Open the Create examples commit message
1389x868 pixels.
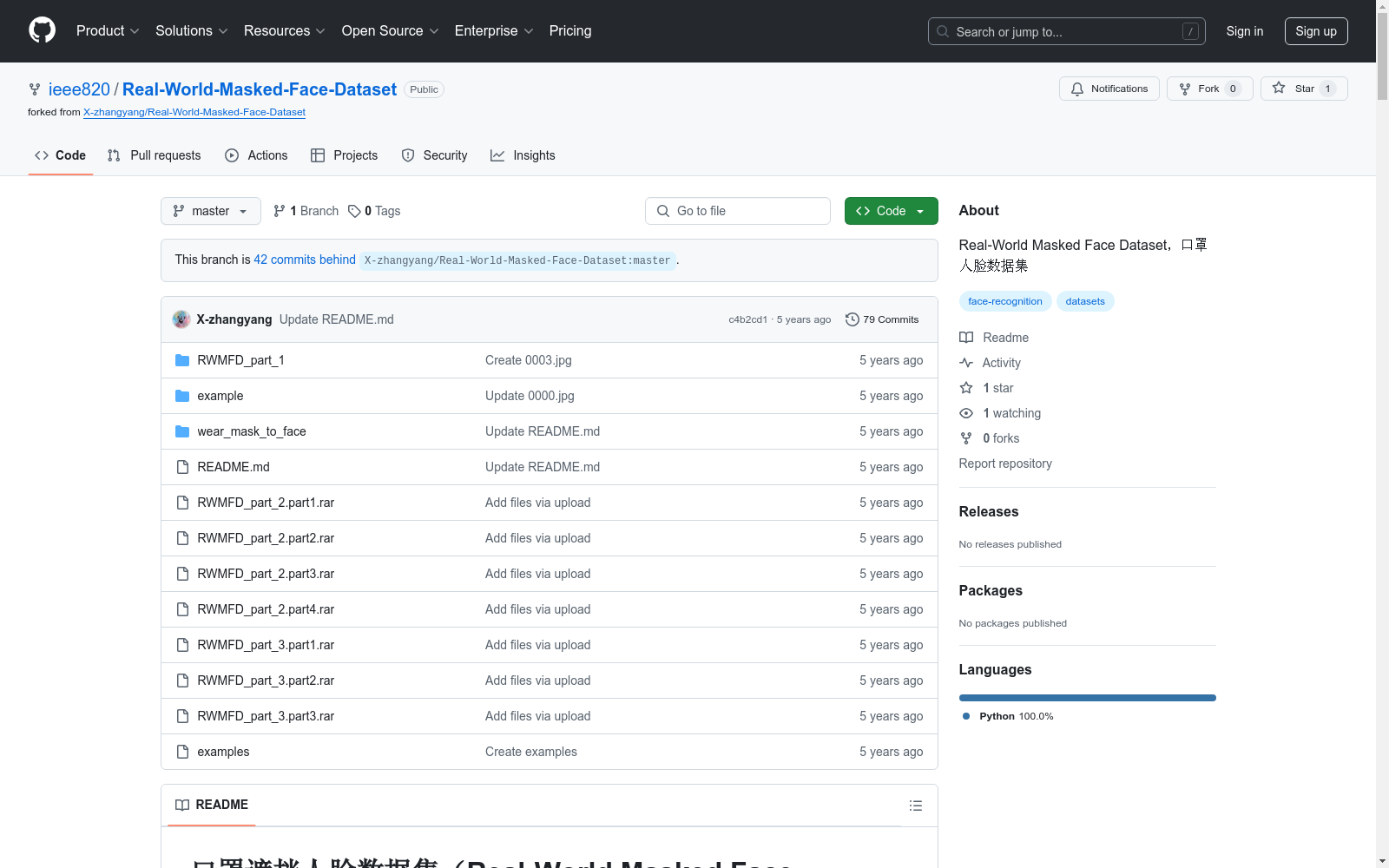pos(531,752)
